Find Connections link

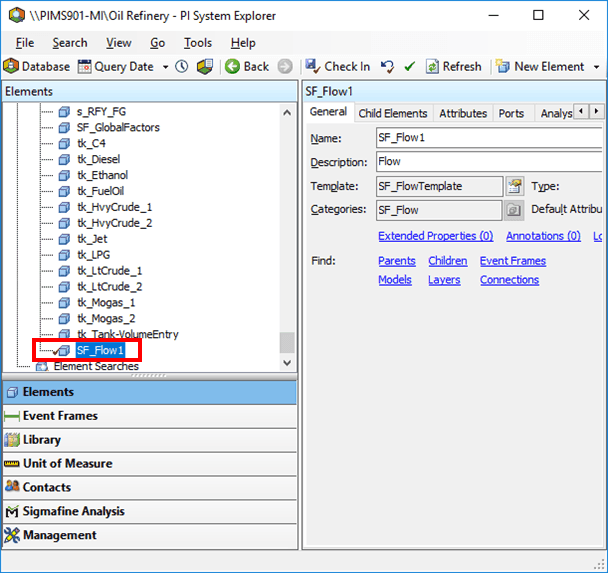509,280
